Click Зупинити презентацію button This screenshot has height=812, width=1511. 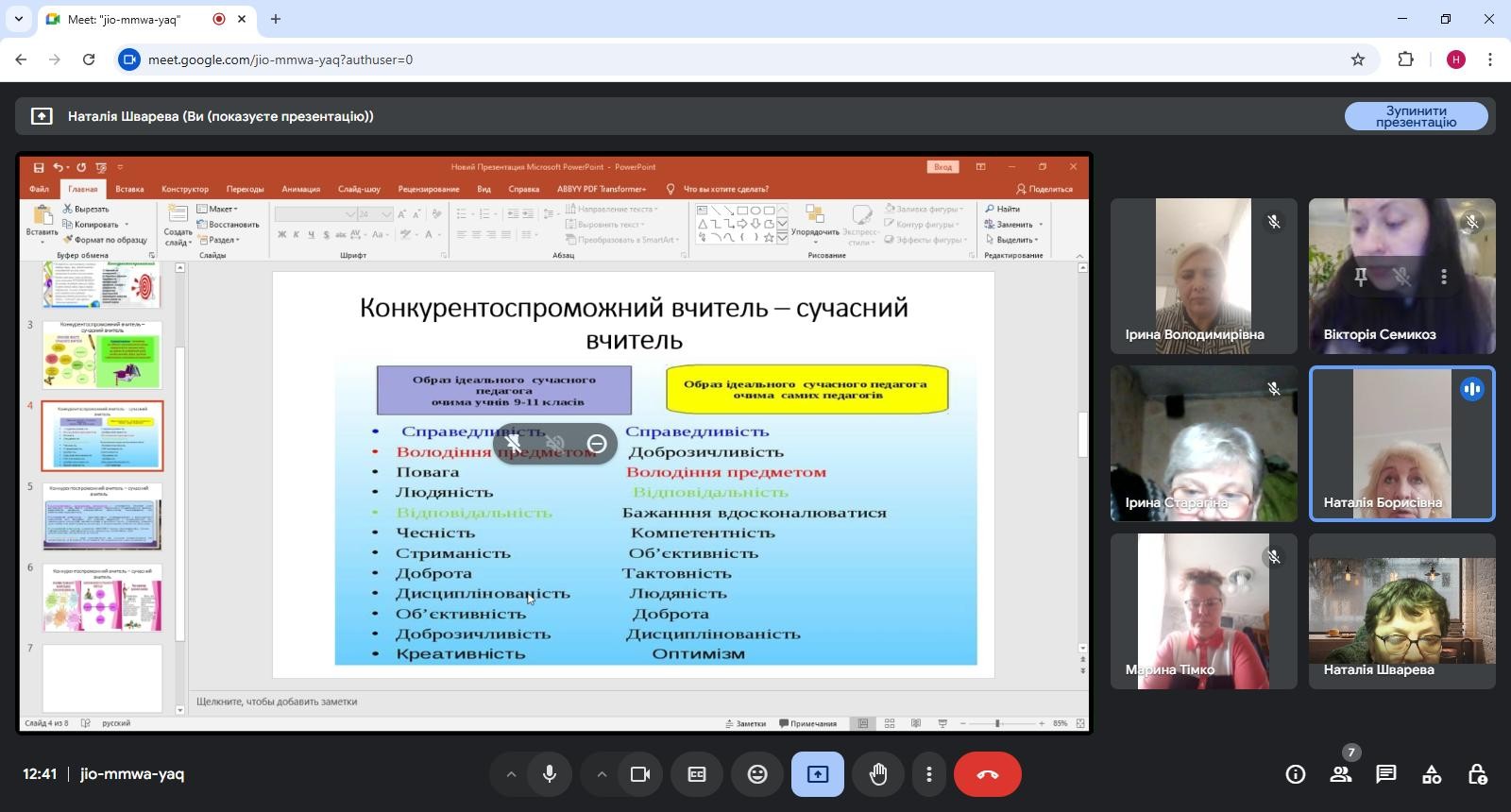[x=1417, y=116]
